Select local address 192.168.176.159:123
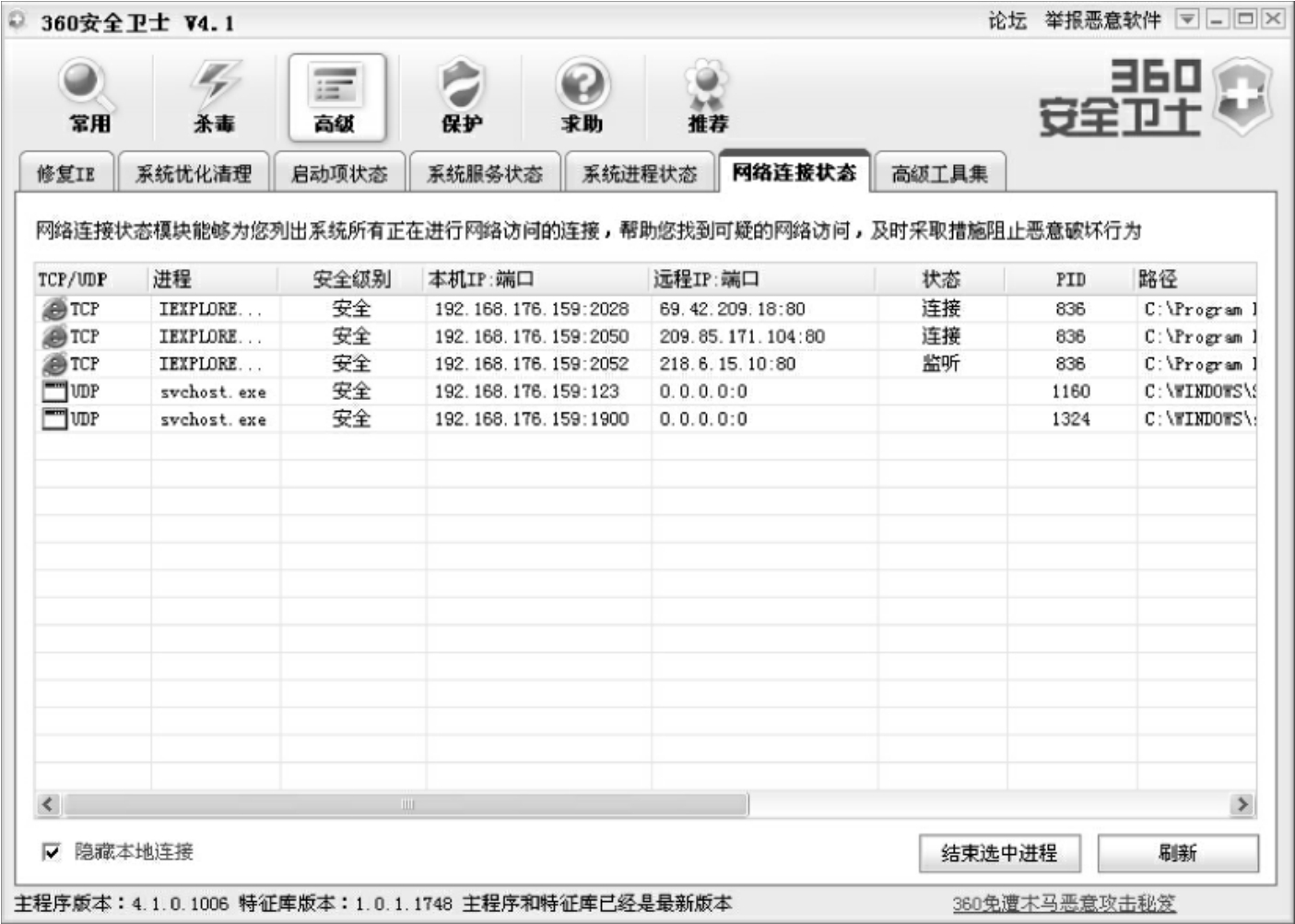This screenshot has height=924, width=1295. click(x=527, y=392)
